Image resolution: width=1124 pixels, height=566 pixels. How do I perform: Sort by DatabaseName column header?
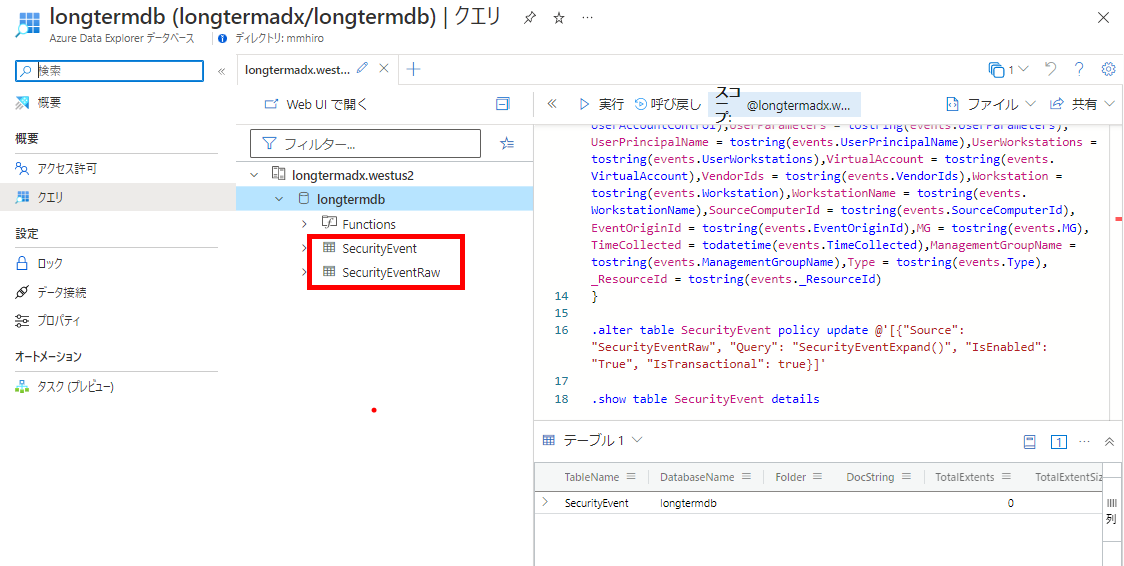coord(697,476)
